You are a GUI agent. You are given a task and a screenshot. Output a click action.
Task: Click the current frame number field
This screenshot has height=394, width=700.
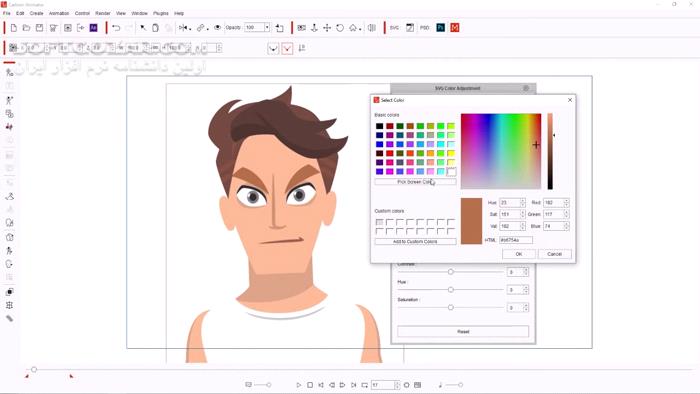[383, 385]
